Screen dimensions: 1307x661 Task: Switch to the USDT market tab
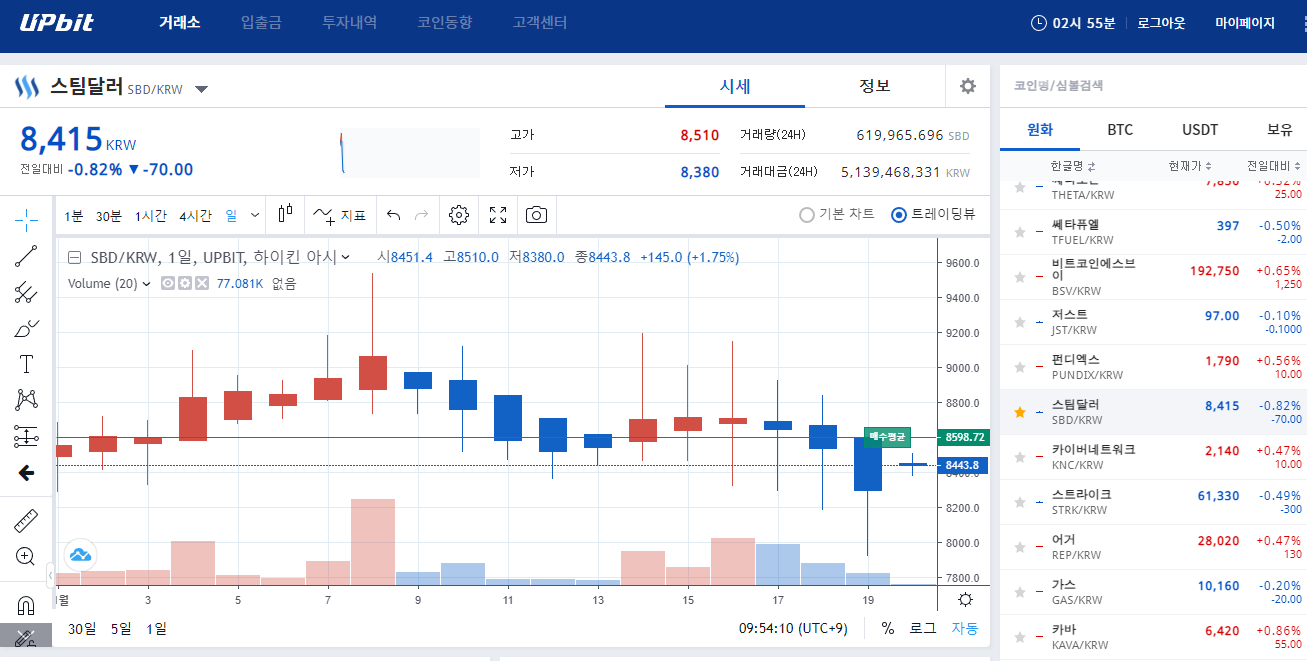click(1200, 130)
